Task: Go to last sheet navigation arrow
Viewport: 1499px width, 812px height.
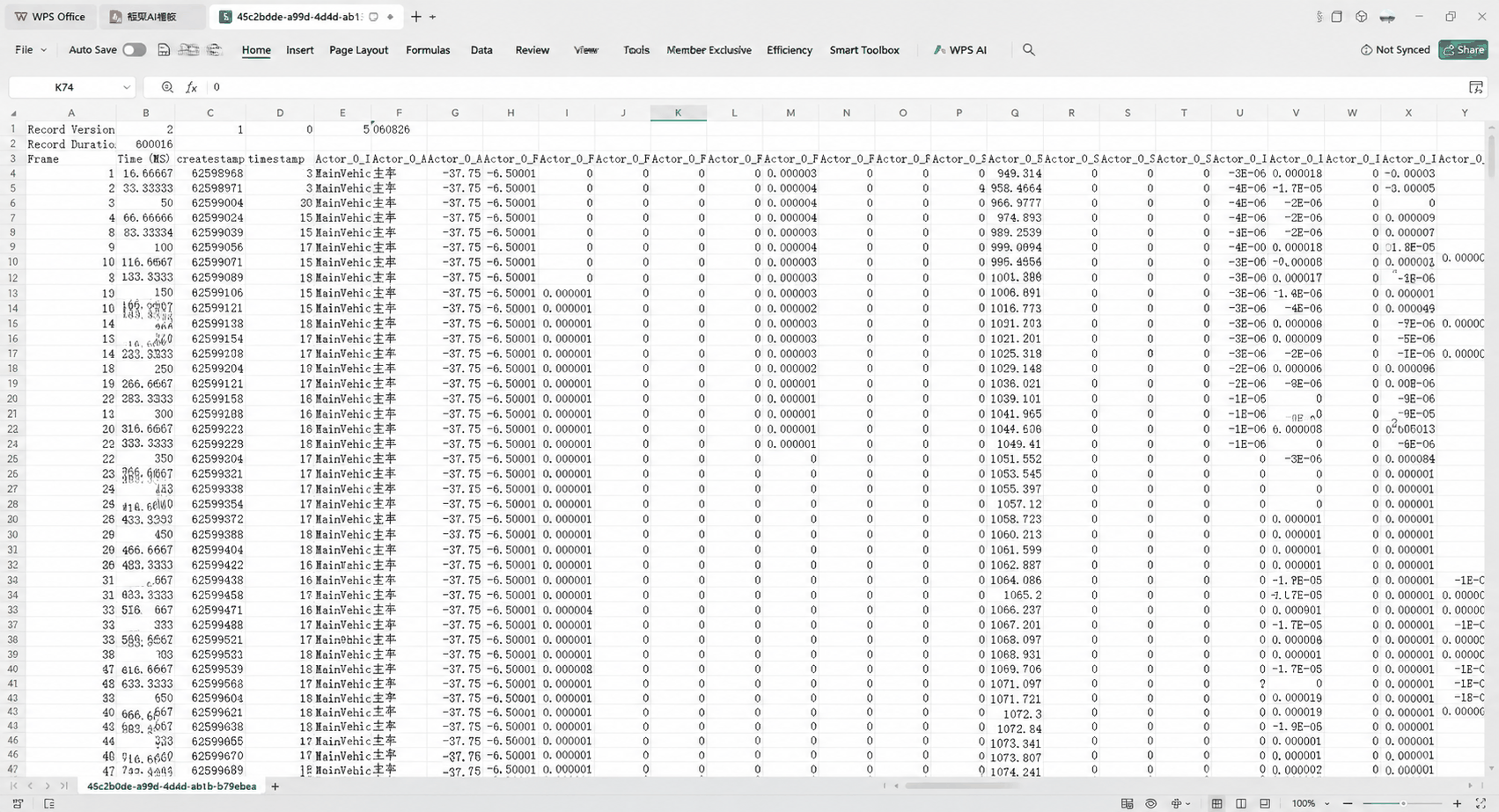Action: point(63,786)
